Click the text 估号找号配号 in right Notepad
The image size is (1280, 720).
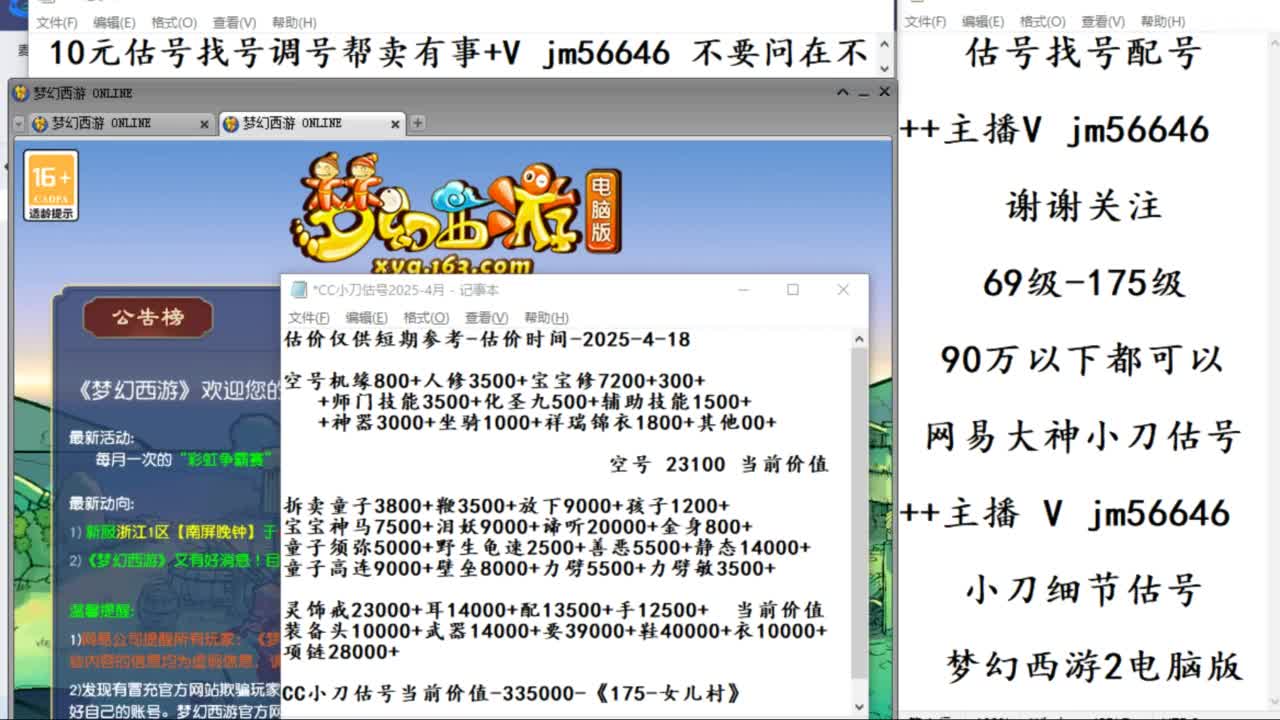(1084, 52)
